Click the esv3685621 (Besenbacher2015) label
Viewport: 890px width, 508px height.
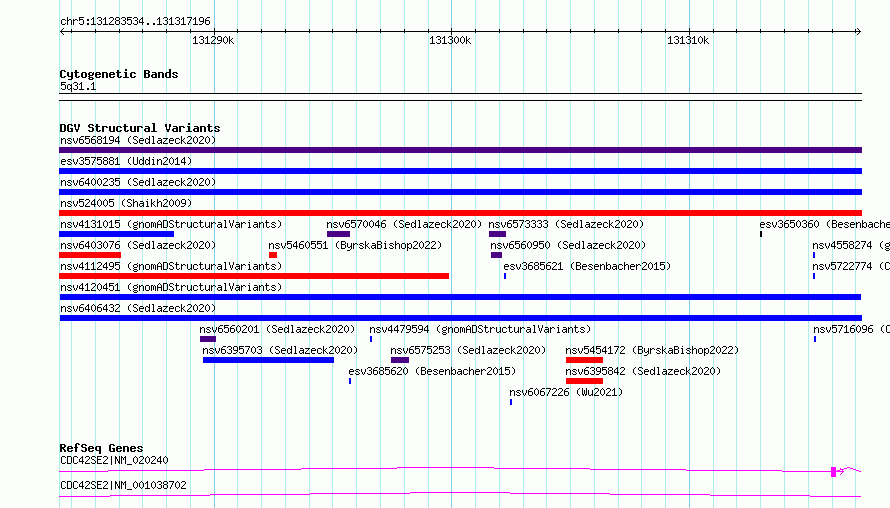tap(587, 266)
